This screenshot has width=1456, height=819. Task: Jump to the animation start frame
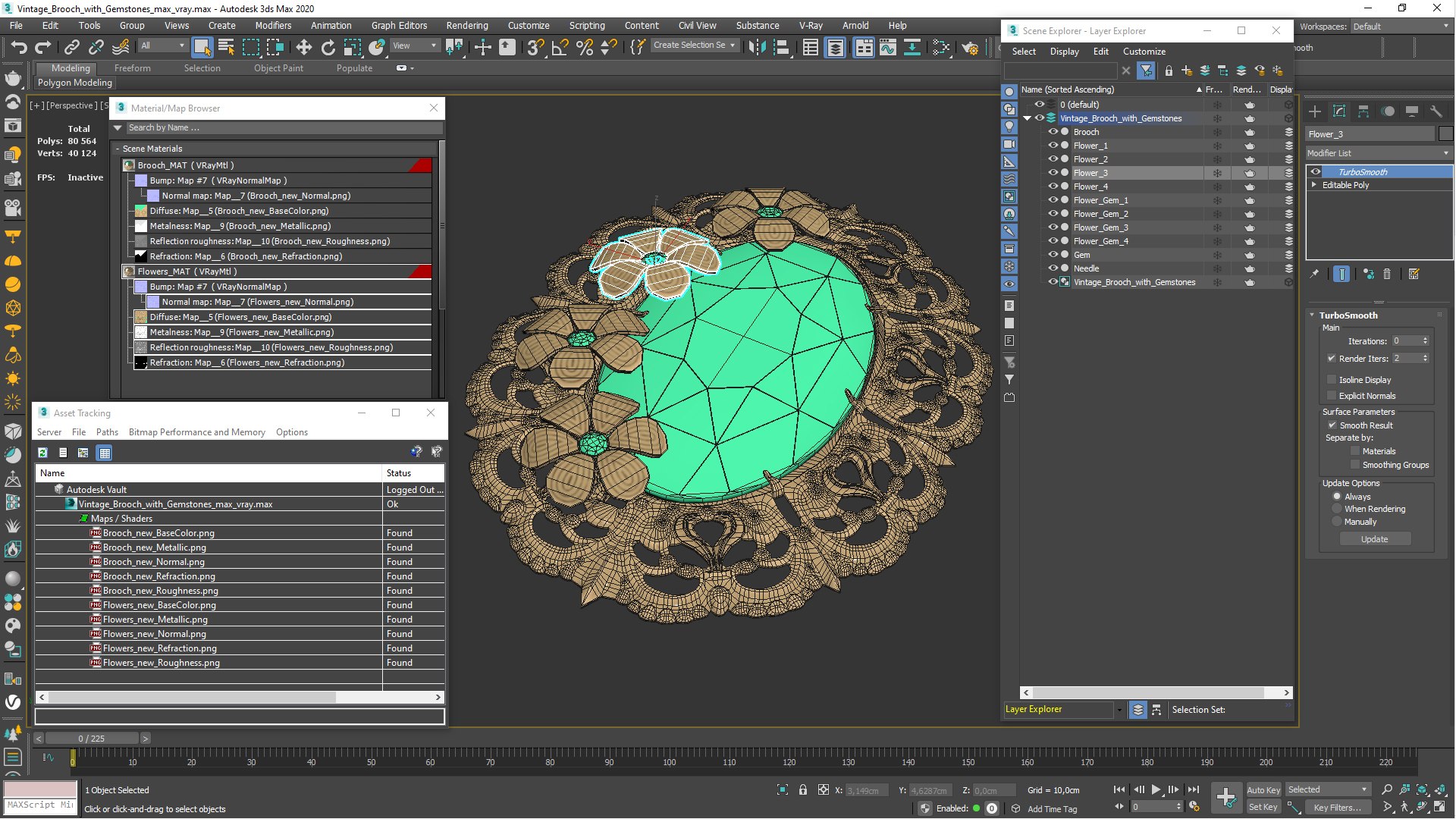(1119, 789)
